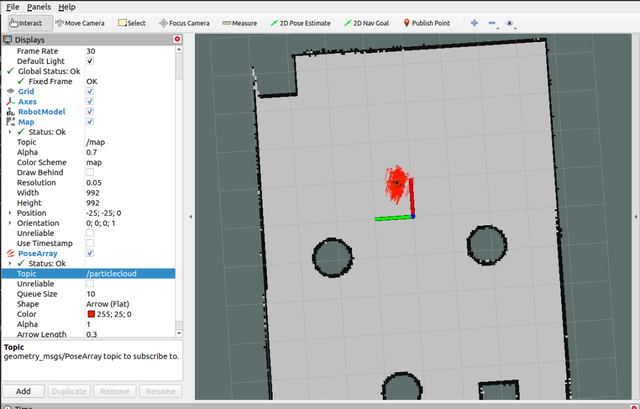Disable the RobotModel display checkbox
This screenshot has height=409, width=640.
(x=90, y=112)
